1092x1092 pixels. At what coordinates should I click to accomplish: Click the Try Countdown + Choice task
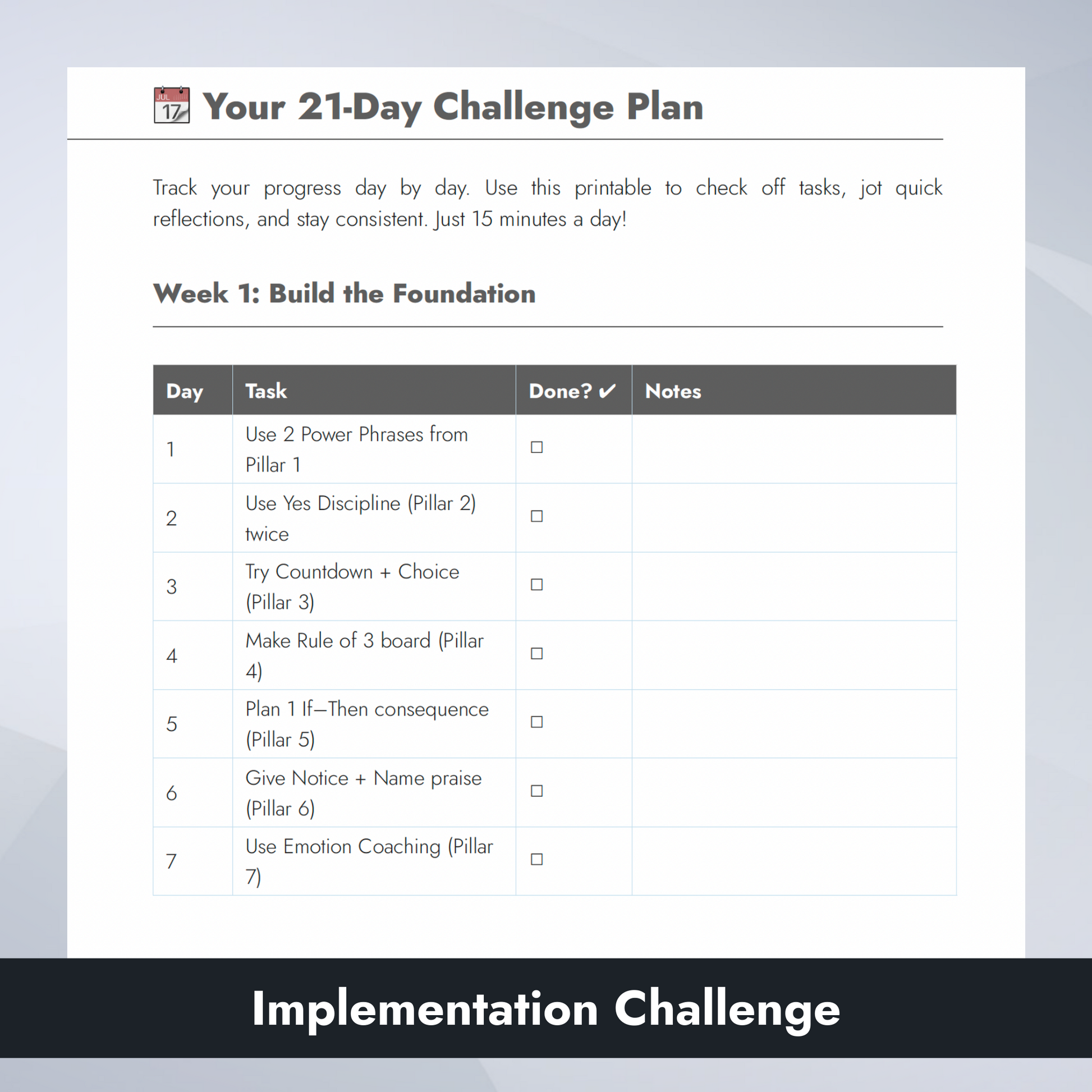(x=352, y=587)
